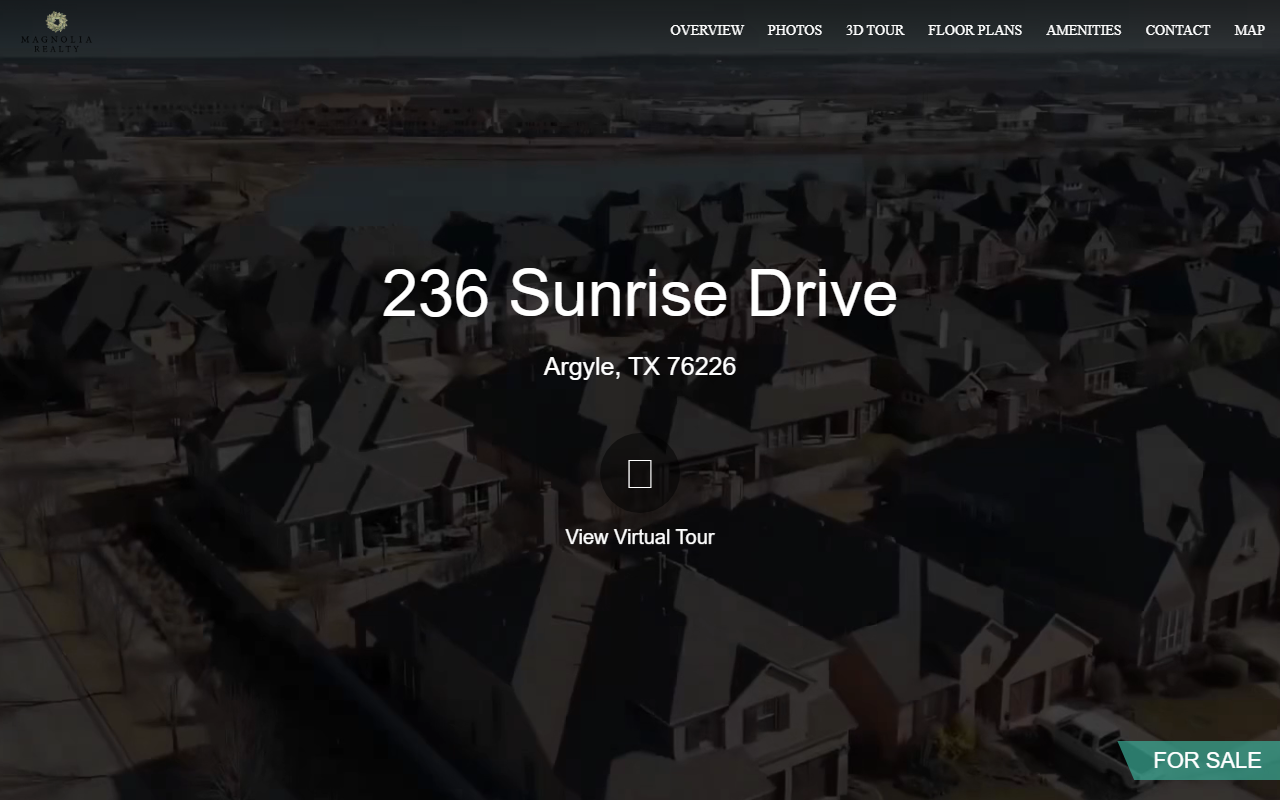The image size is (1280, 800).
Task: Click the 236 Sunrise Drive heading
Action: [x=640, y=293]
